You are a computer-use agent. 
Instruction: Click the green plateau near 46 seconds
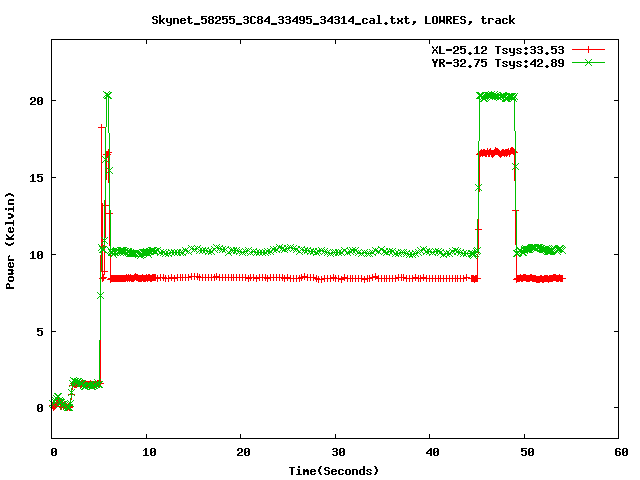tap(496, 97)
